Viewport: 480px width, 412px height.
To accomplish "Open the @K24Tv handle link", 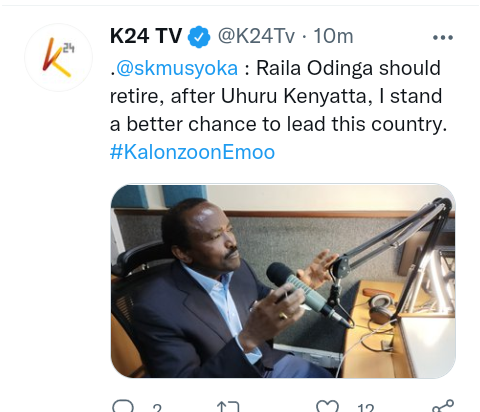I will pos(256,36).
